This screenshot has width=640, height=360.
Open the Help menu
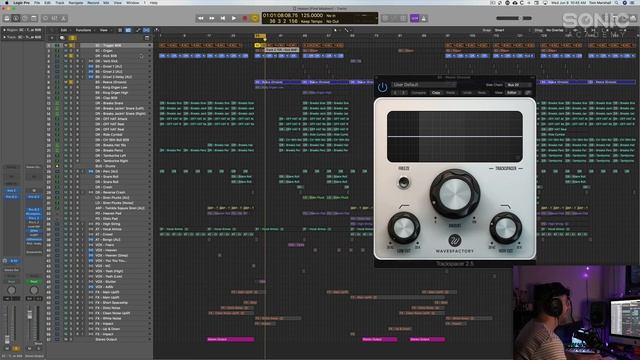pyautogui.click(x=154, y=2)
